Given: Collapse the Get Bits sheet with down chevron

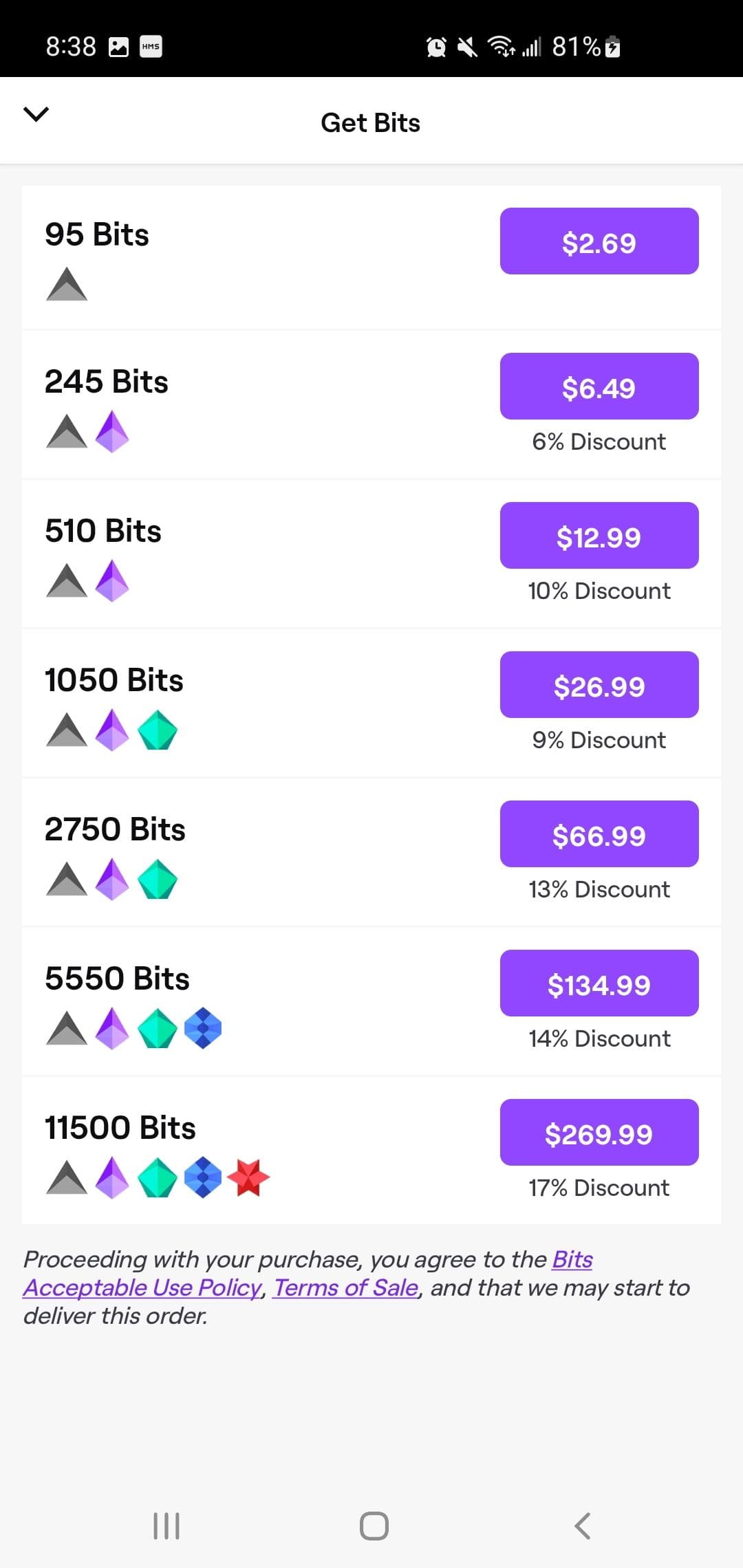Looking at the screenshot, I should tap(36, 114).
